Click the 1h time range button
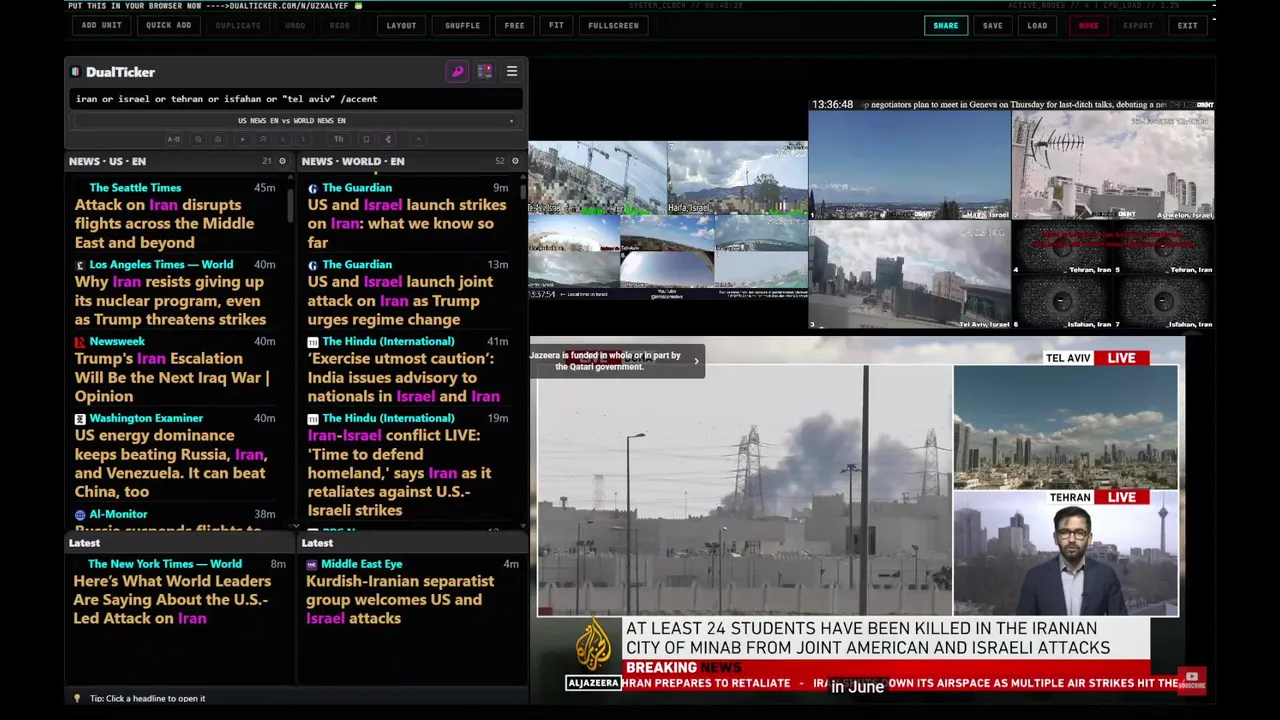1280x720 pixels. pos(339,139)
